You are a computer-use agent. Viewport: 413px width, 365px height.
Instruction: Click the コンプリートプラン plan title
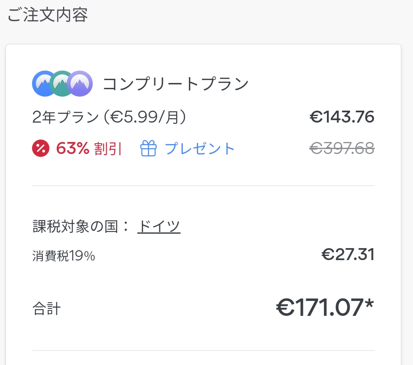pyautogui.click(x=176, y=84)
